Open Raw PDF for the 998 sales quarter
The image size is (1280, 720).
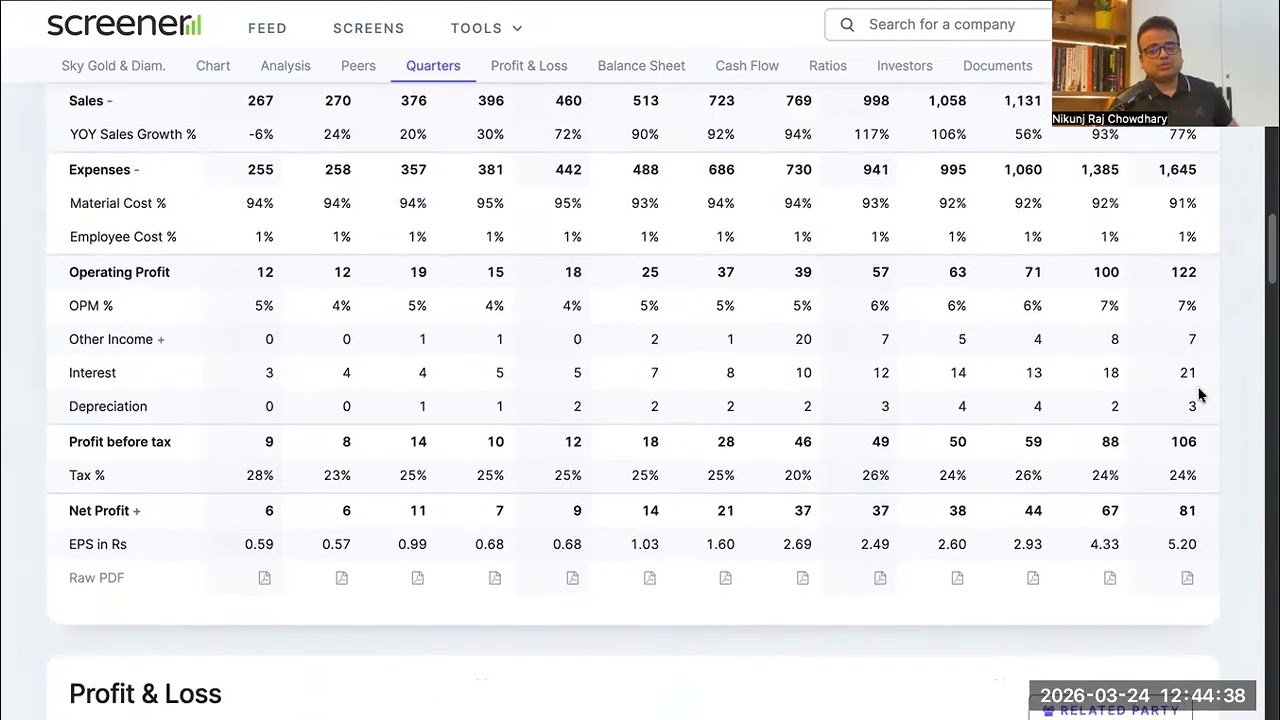(x=880, y=578)
